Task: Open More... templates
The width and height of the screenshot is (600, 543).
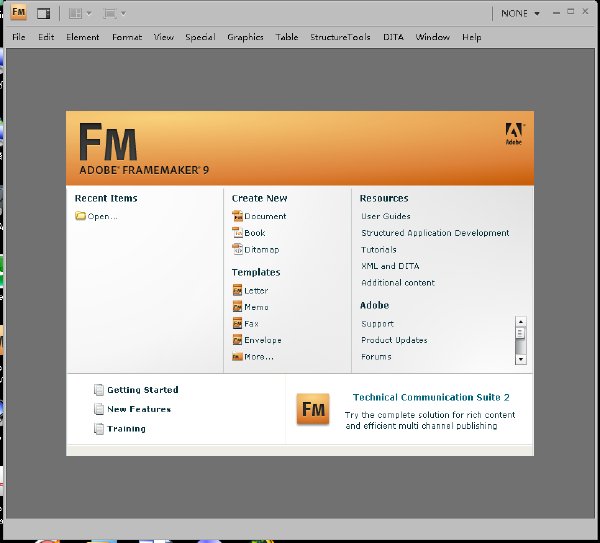Action: point(259,357)
